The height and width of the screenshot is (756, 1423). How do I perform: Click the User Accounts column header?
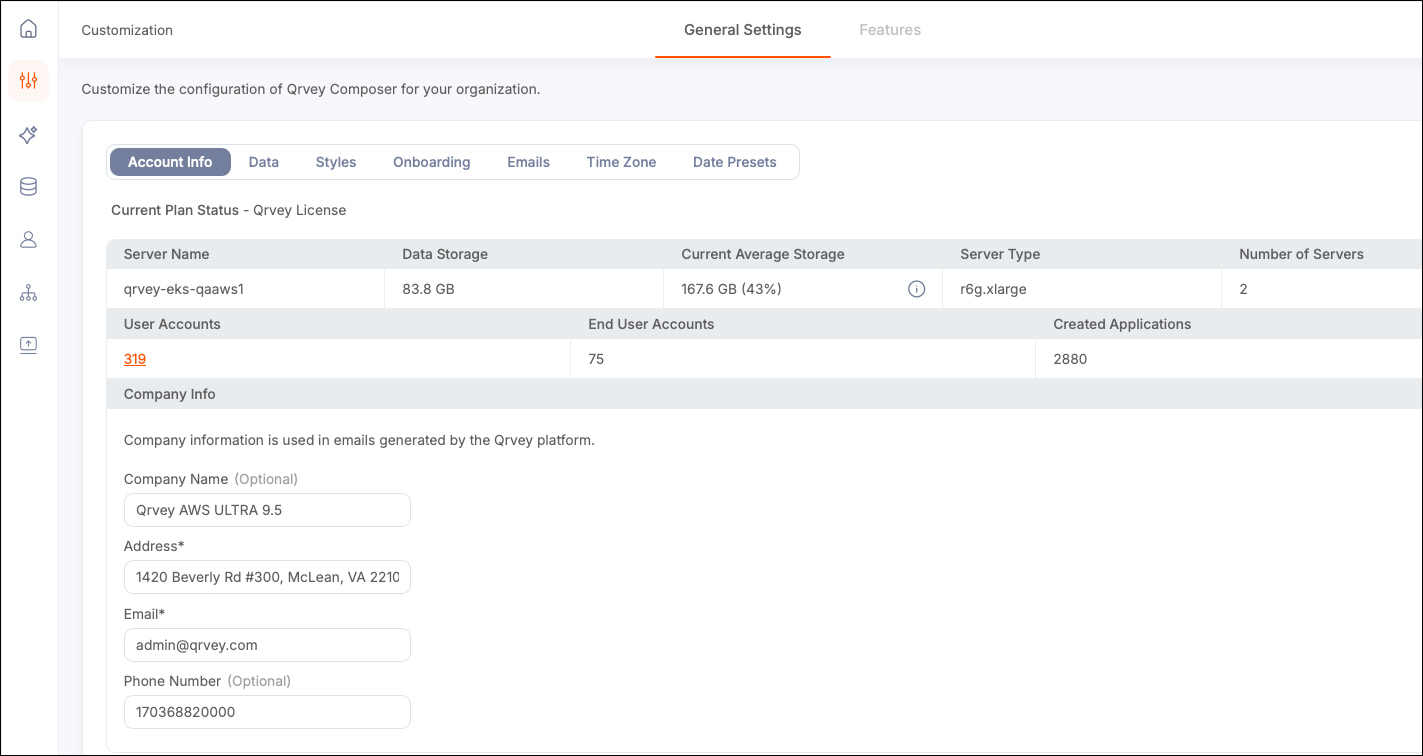(x=172, y=324)
